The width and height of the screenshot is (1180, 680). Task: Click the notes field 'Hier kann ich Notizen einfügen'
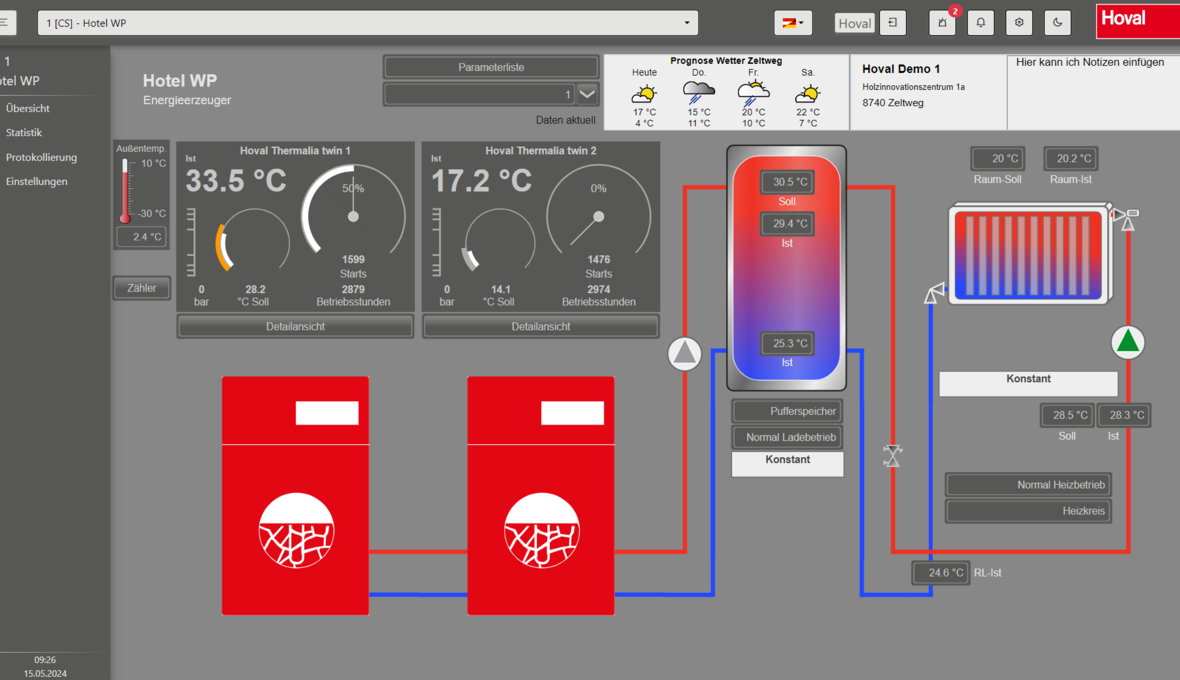pos(1092,90)
